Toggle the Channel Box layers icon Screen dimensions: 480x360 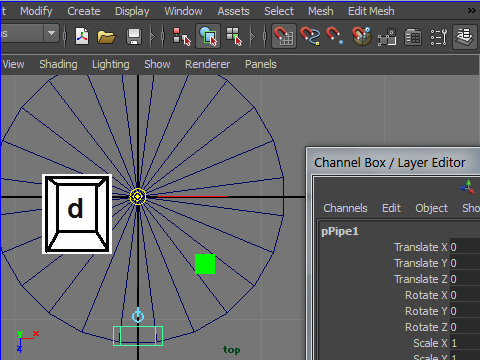pos(465,36)
